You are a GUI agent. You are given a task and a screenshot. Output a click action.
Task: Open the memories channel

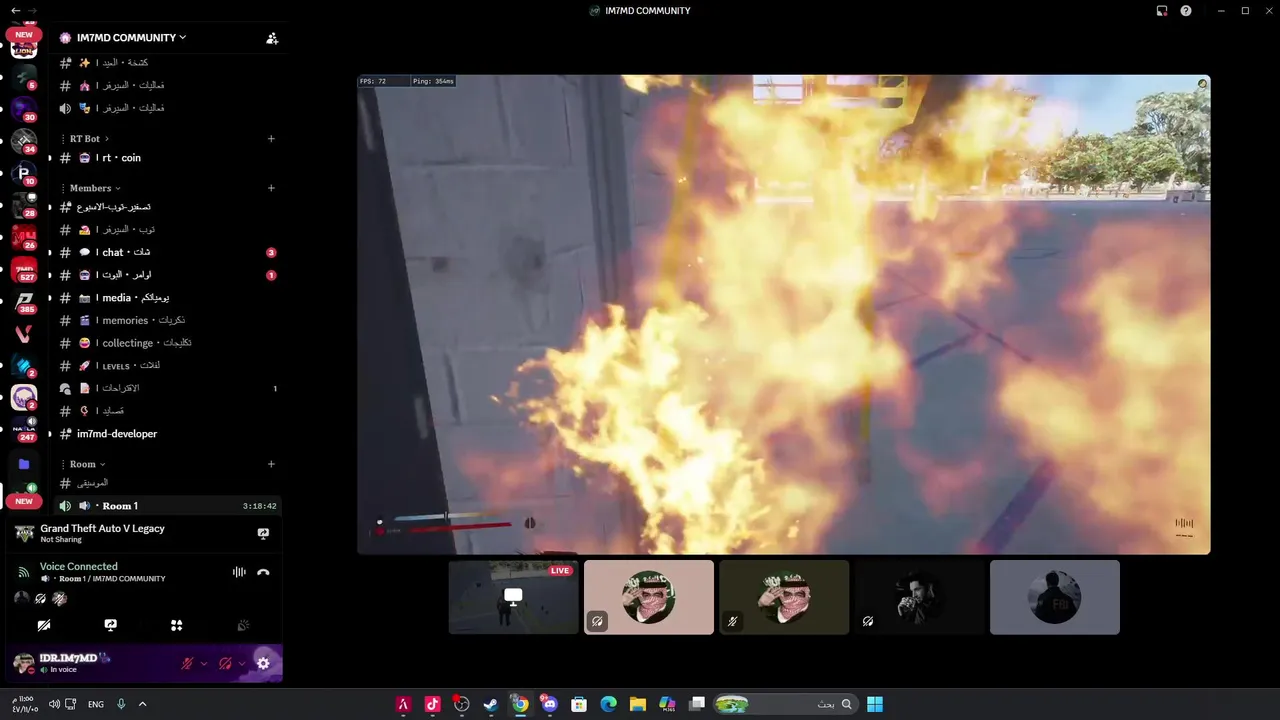pyautogui.click(x=167, y=321)
